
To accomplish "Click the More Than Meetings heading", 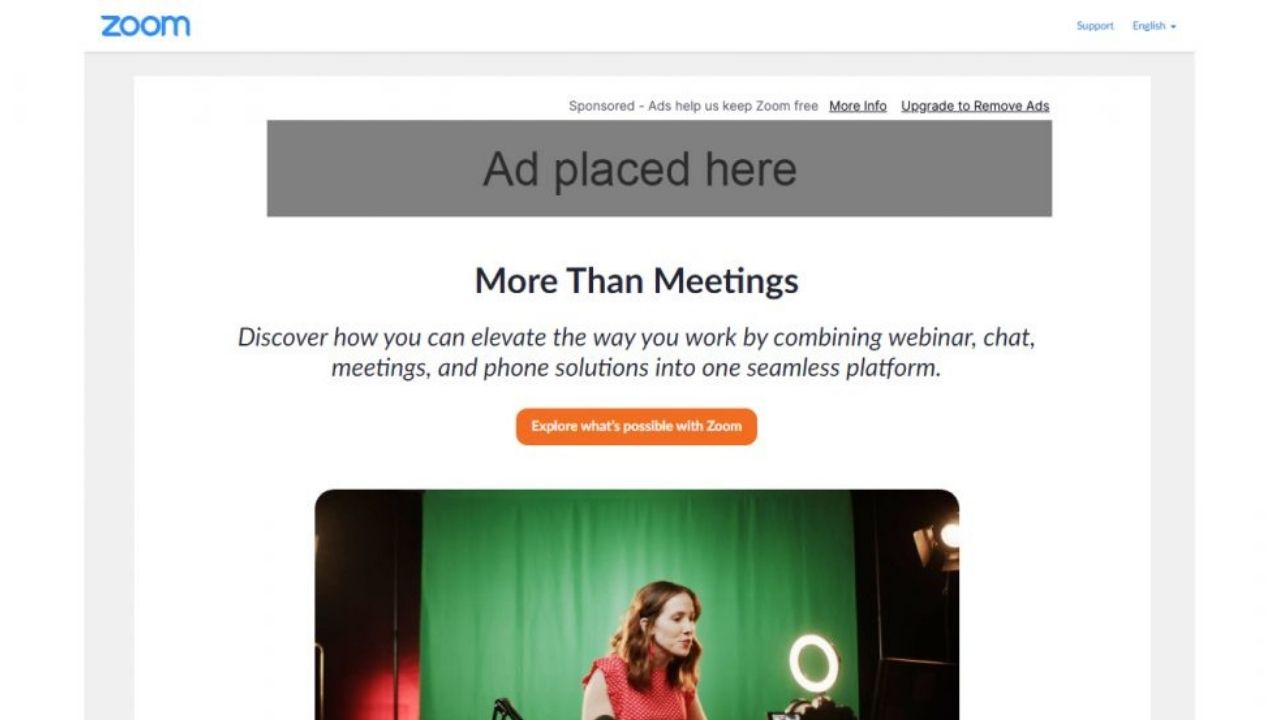I will [637, 281].
